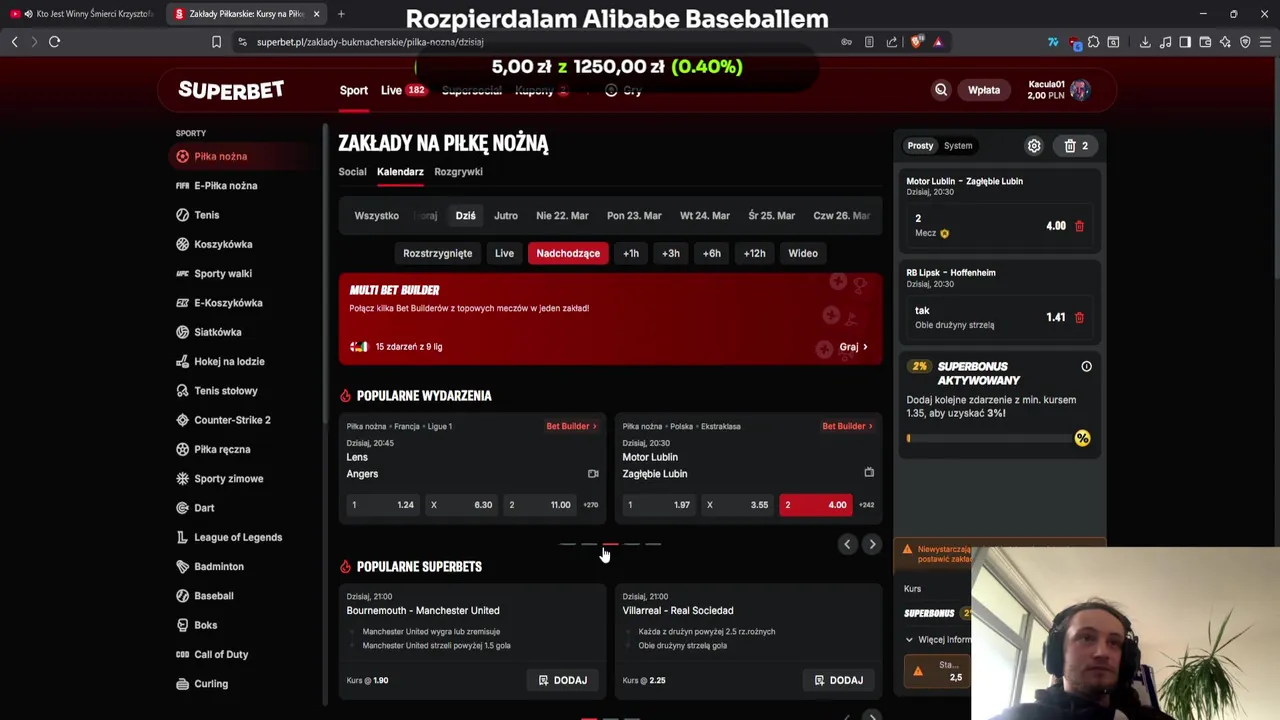This screenshot has height=720, width=1280.
Task: Open Bet Builder for Lens–Angers
Action: pos(571,426)
